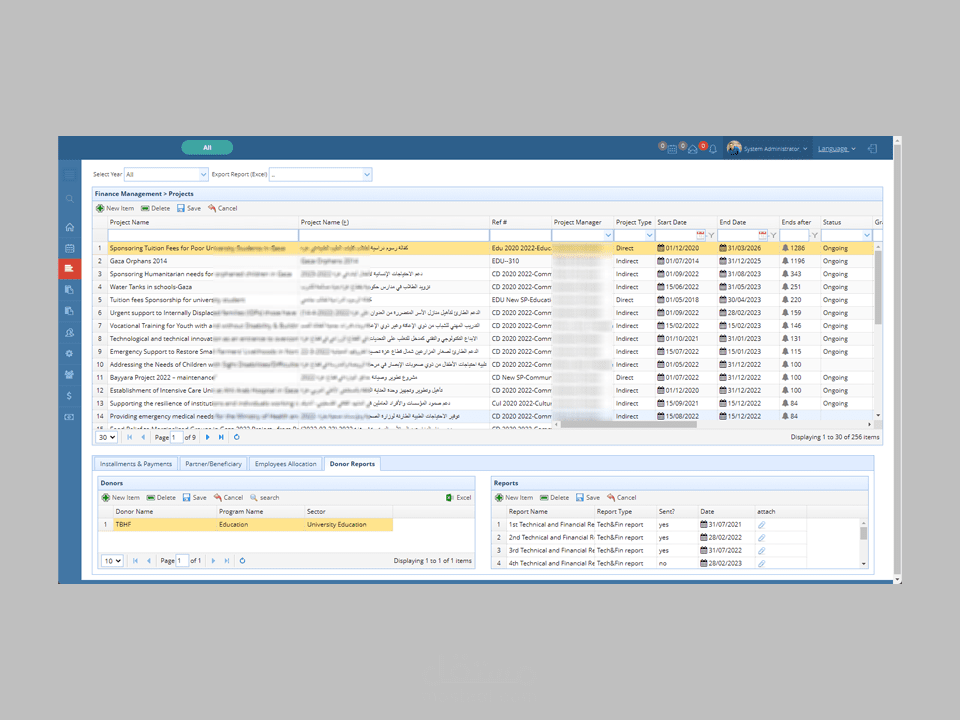
Task: Open End Date filter calendar picker
Action: [762, 235]
